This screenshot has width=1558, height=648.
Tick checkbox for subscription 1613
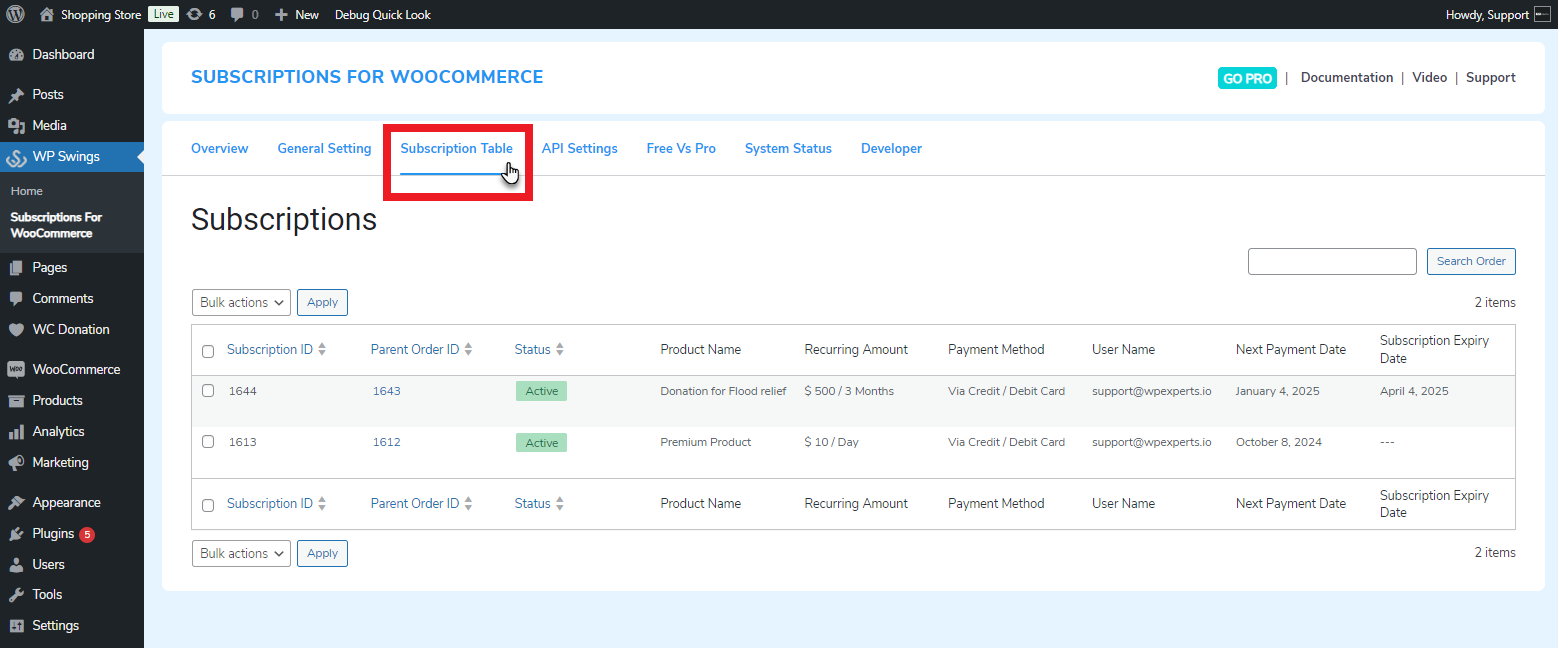pyautogui.click(x=208, y=441)
